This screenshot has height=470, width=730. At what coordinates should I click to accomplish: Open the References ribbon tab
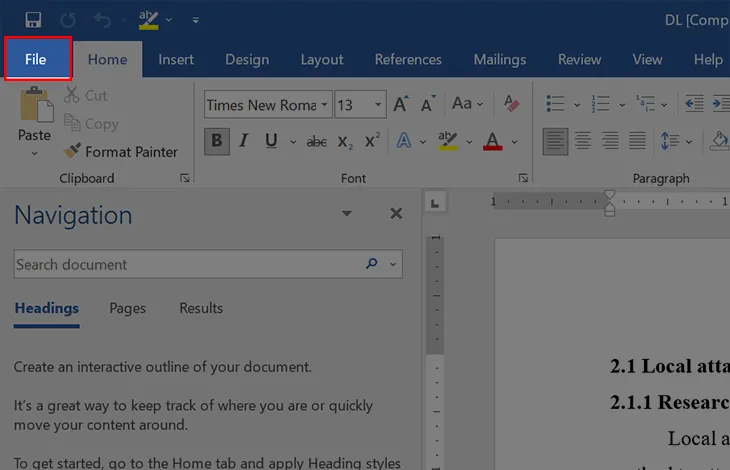pos(408,60)
